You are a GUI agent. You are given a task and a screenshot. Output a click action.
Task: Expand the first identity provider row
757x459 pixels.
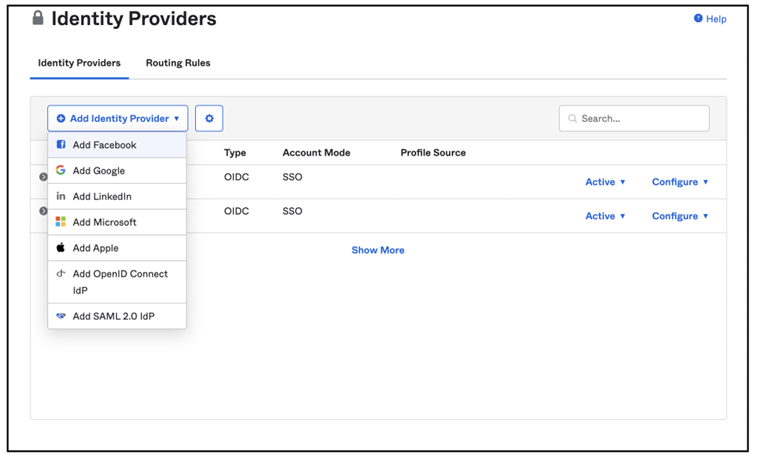tap(43, 177)
